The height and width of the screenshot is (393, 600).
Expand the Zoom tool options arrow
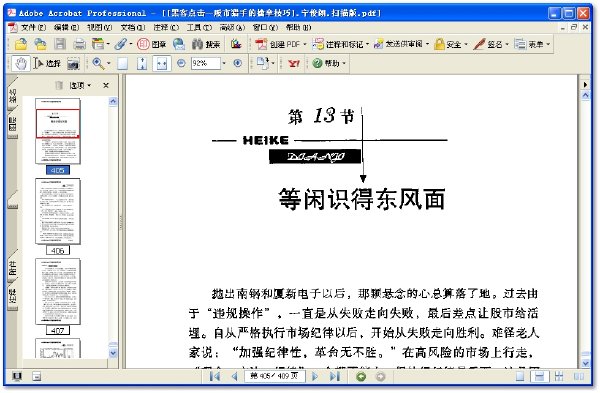click(x=109, y=64)
